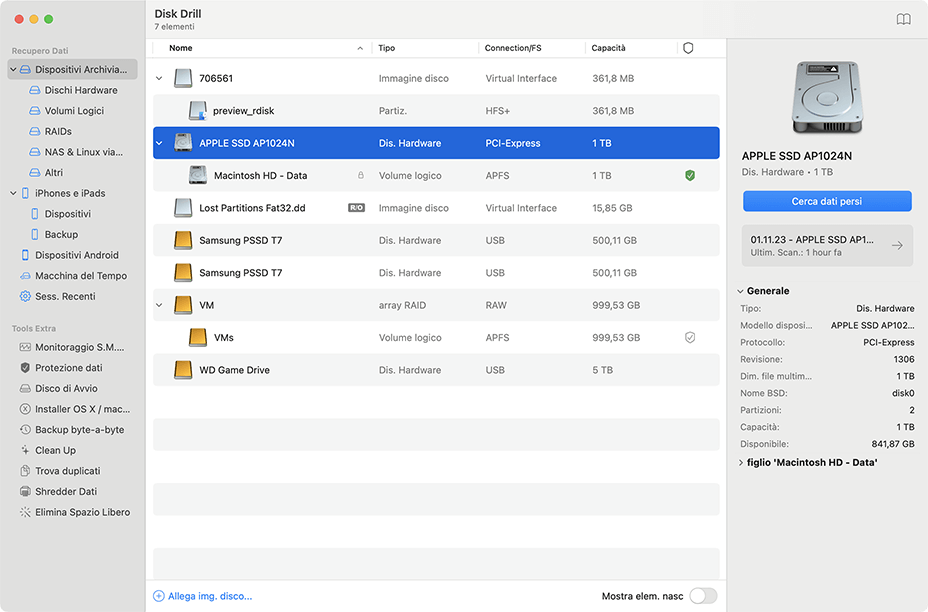The height and width of the screenshot is (612, 928).
Task: Click the outlined shield on VMs row
Action: pos(689,337)
